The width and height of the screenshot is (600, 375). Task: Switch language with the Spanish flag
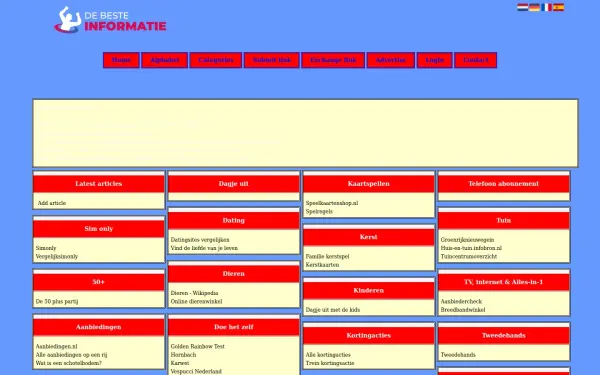click(x=558, y=7)
